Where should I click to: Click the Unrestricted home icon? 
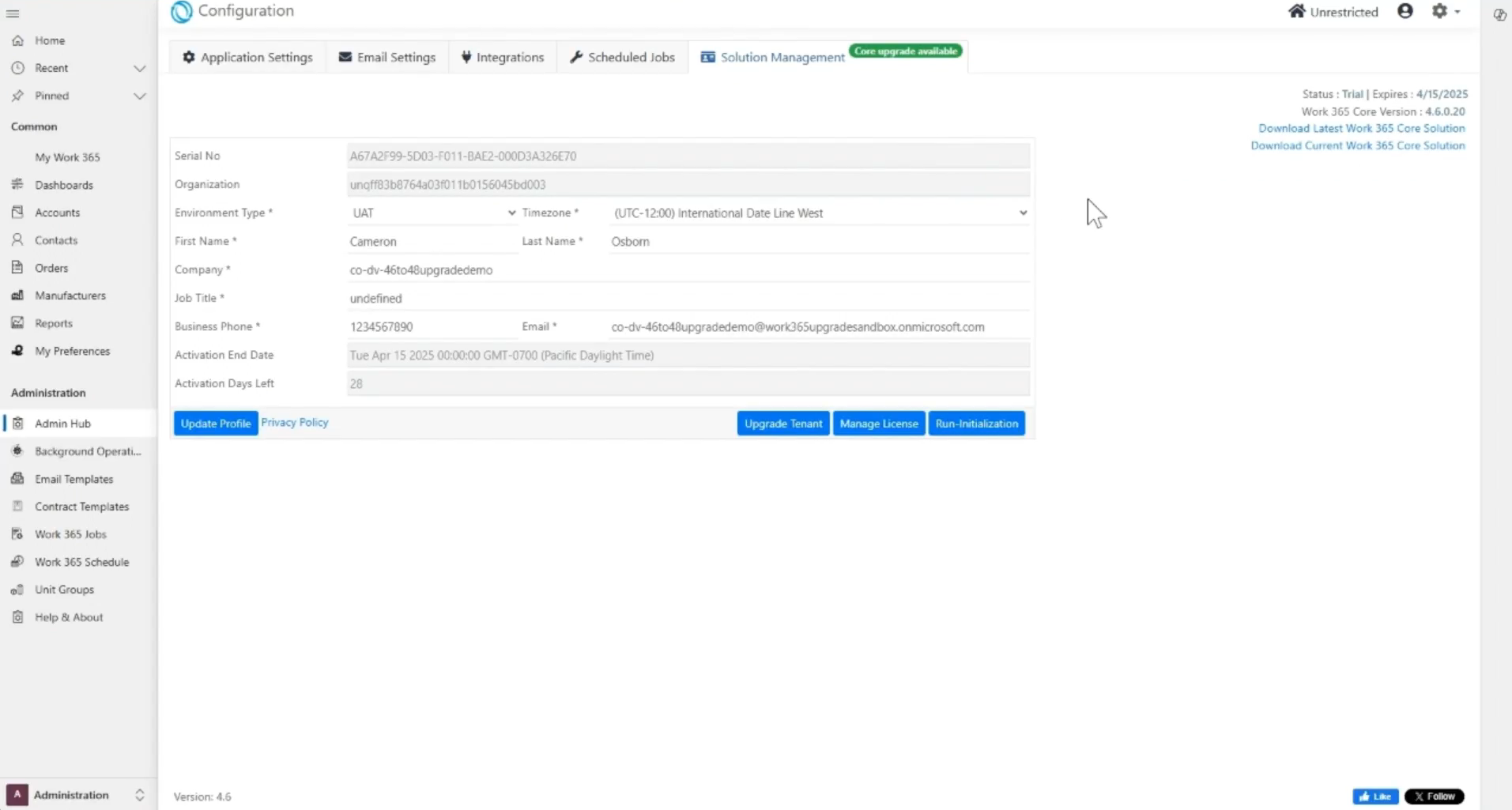pos(1296,11)
